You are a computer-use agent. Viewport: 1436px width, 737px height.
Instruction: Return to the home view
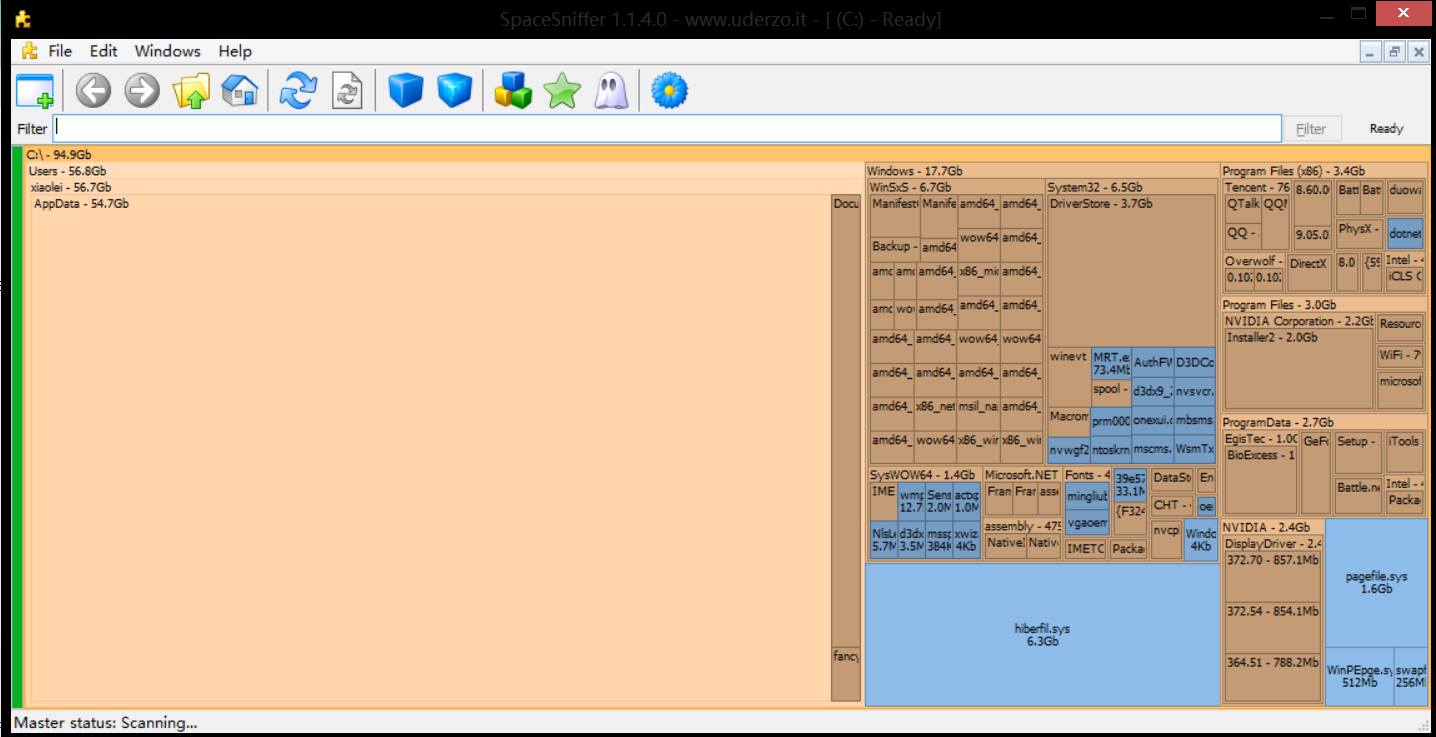[x=239, y=91]
